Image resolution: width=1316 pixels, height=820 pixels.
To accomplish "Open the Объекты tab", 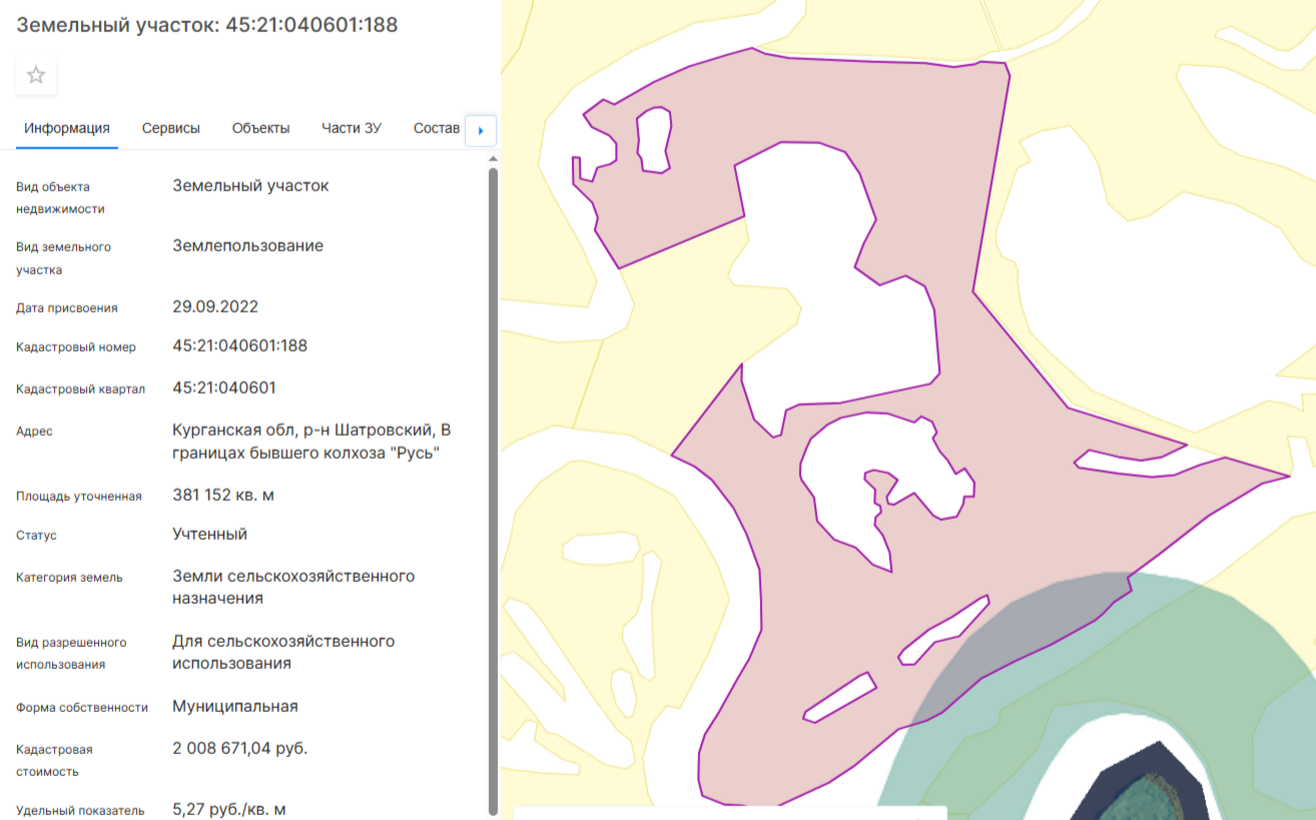I will (x=261, y=128).
